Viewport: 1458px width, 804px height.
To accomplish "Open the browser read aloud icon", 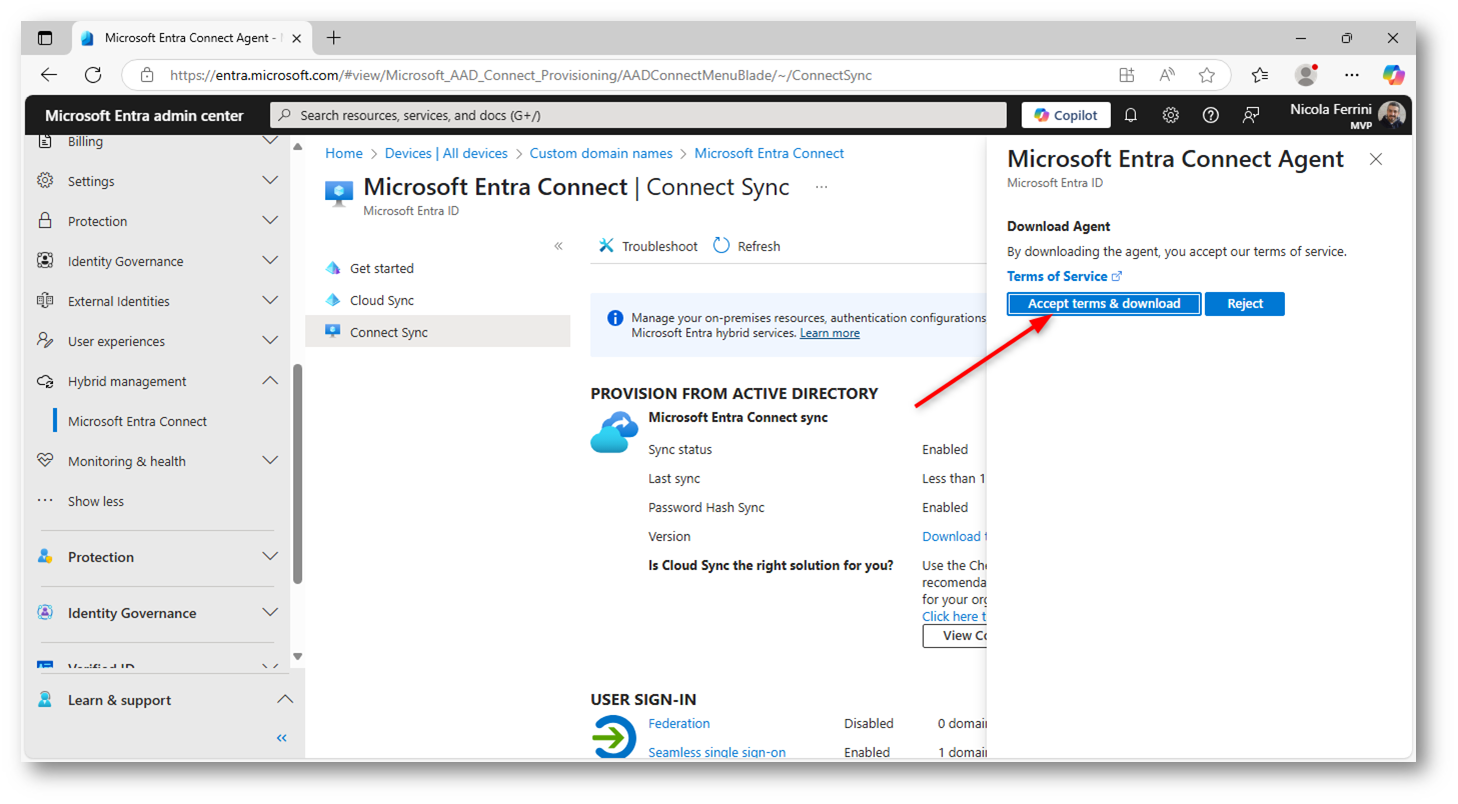I will click(1167, 75).
